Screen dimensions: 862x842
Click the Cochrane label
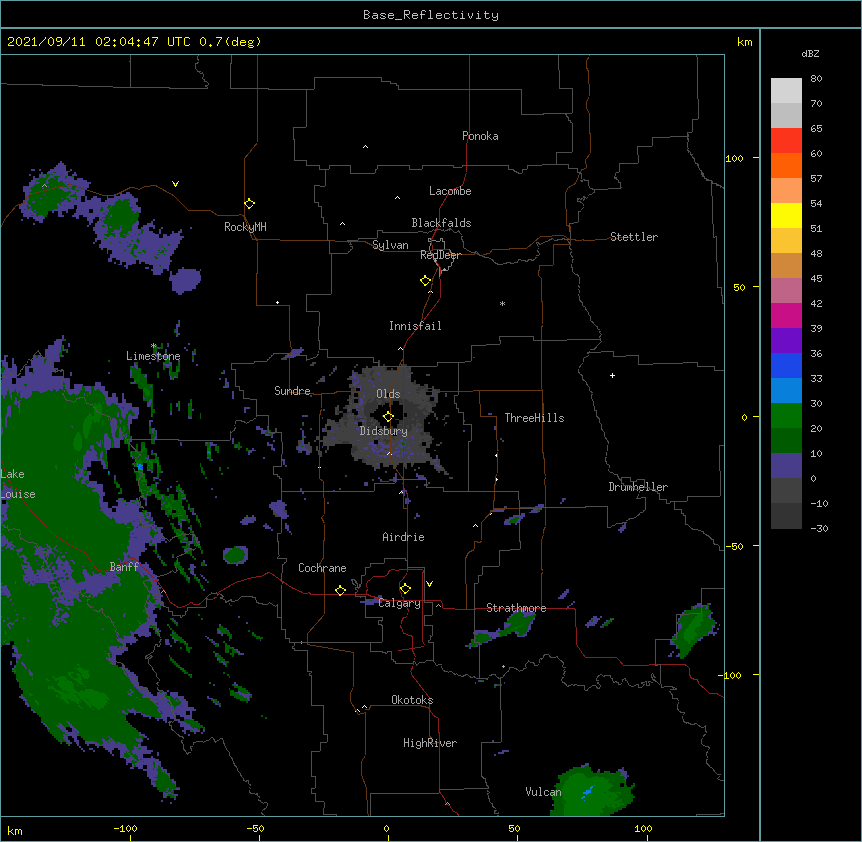click(x=322, y=568)
